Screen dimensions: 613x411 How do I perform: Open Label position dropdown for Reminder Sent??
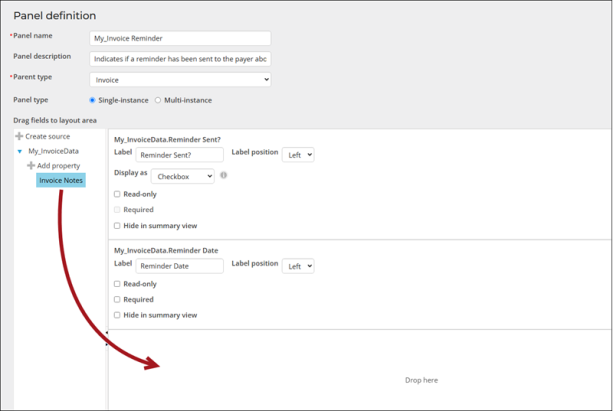[x=299, y=155]
